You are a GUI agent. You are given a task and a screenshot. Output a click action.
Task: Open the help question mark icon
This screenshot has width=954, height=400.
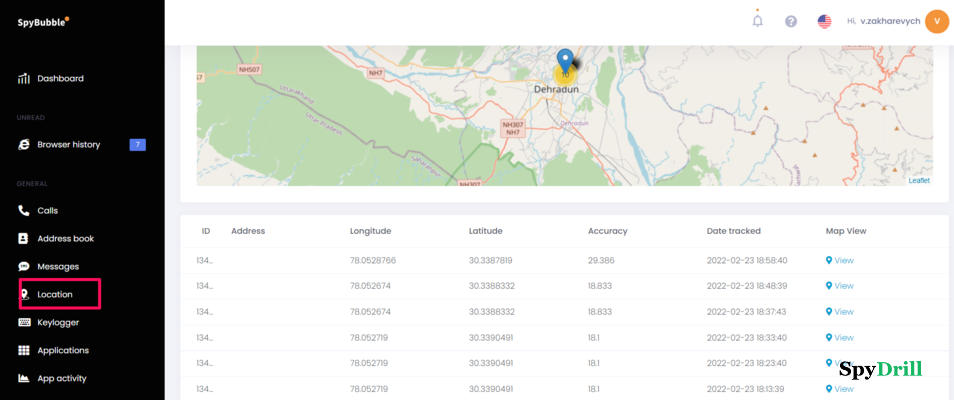coord(791,21)
